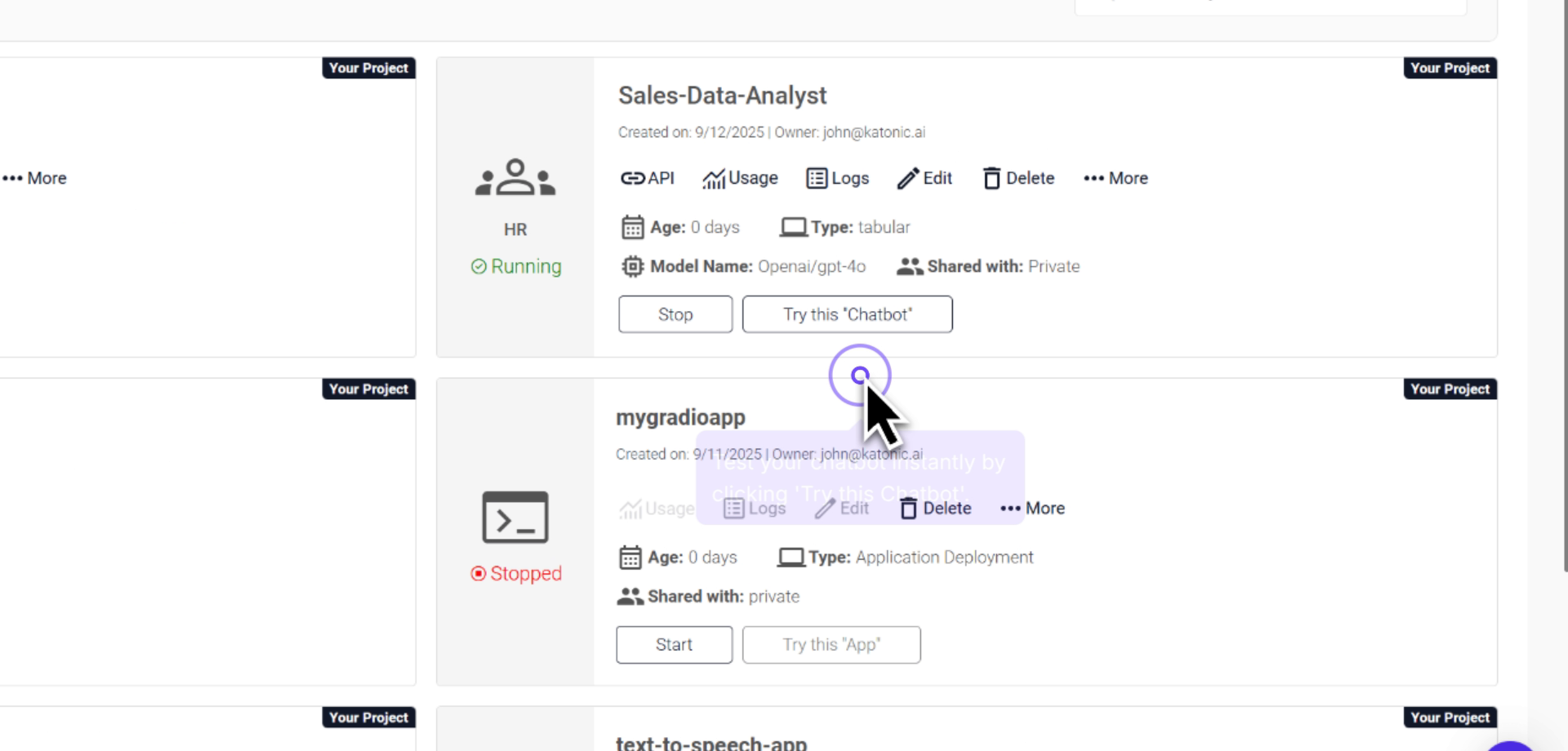
Task: Click the Running status indicator
Action: [516, 267]
